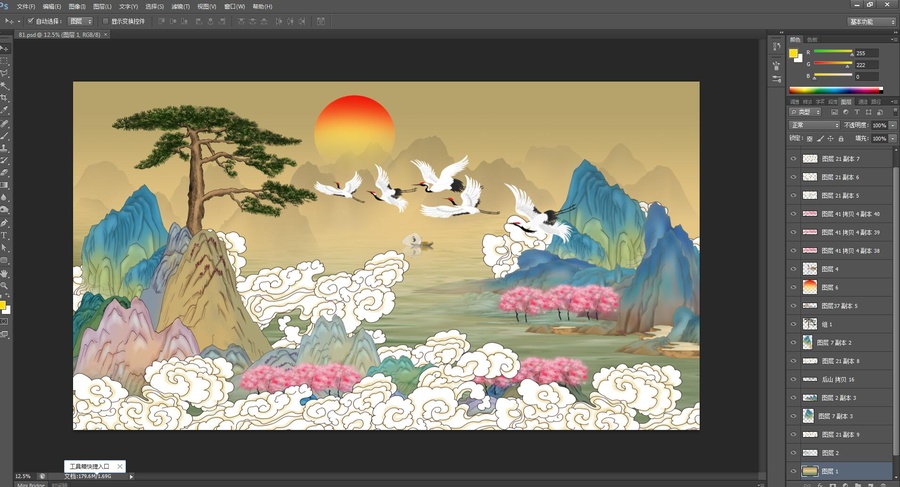The width and height of the screenshot is (900, 487).
Task: Filter layers by type layer icon
Action: [x=856, y=112]
